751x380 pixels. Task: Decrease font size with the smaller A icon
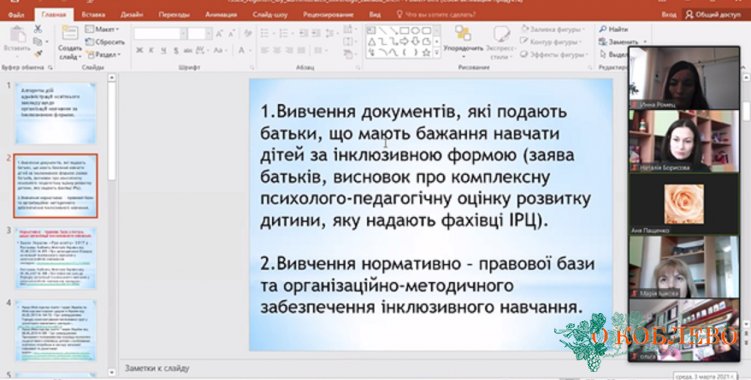click(231, 34)
